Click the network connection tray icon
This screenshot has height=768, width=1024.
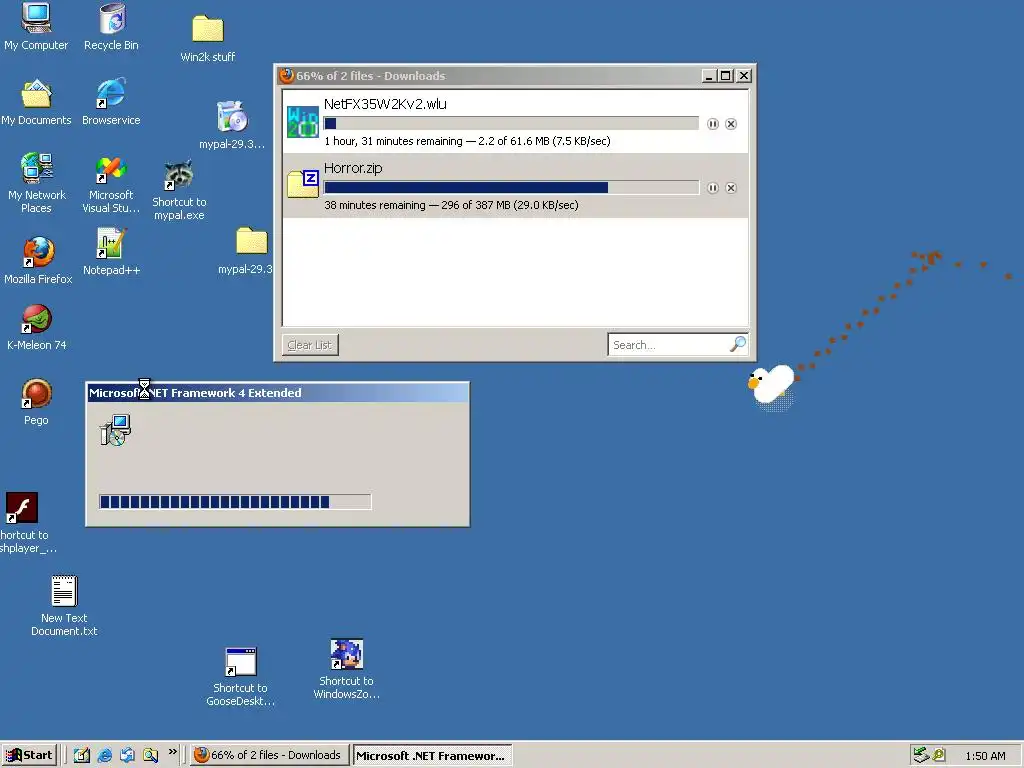[x=921, y=755]
